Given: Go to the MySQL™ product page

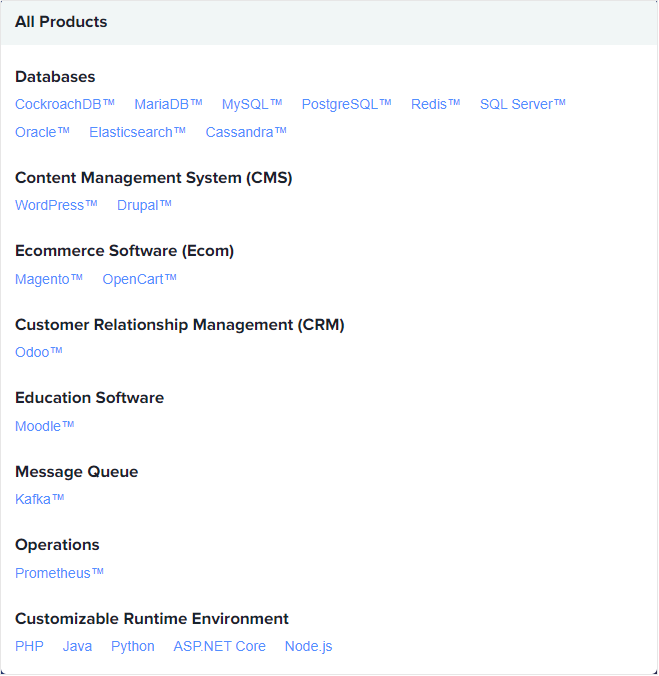Looking at the screenshot, I should coord(252,104).
